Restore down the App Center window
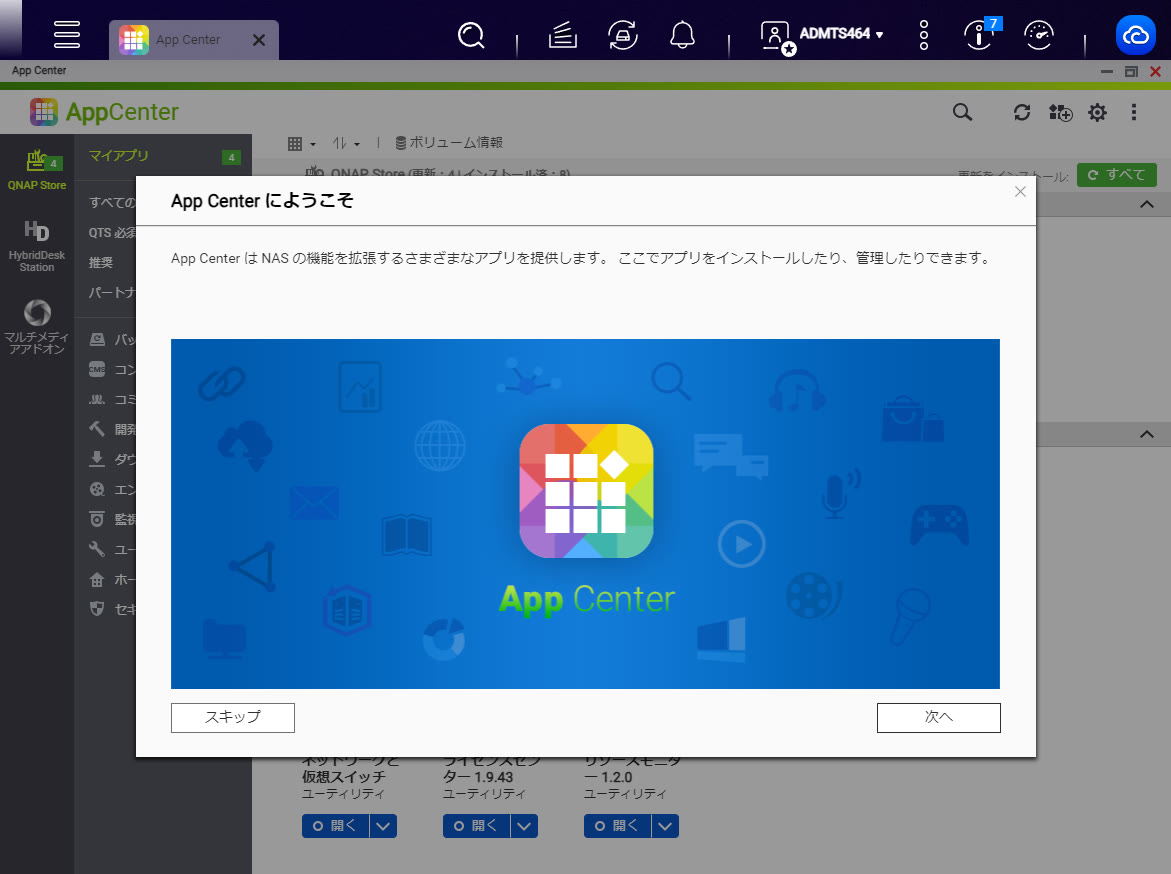This screenshot has width=1171, height=874. coord(1131,71)
